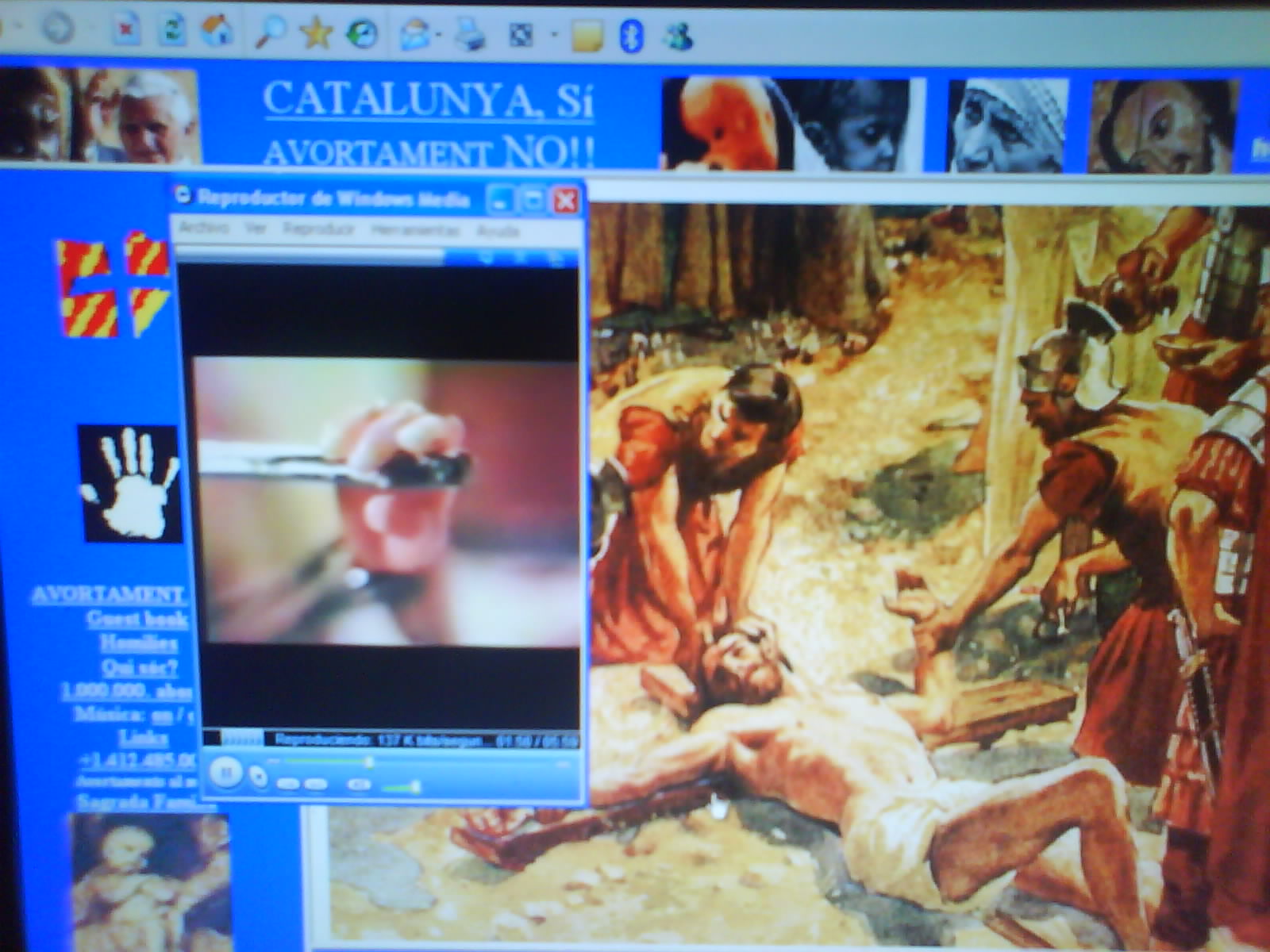Viewport: 1270px width, 952px height.
Task: Click the Bluetooth toolbar icon
Action: pyautogui.click(x=631, y=37)
